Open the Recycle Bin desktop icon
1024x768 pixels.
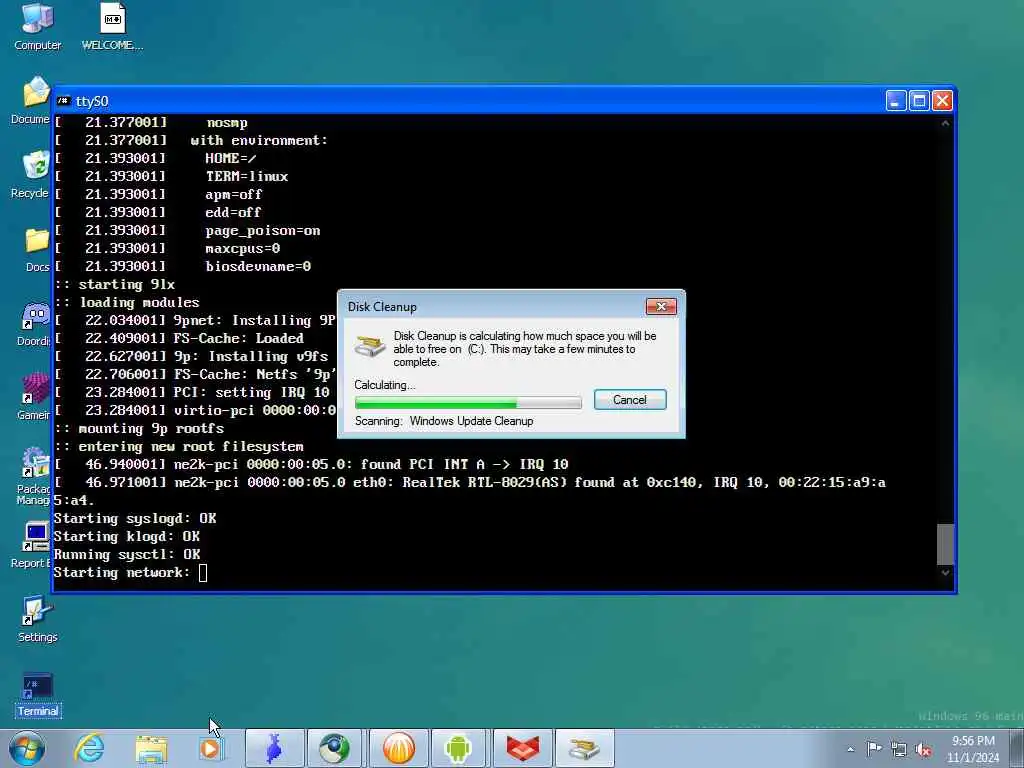31,174
